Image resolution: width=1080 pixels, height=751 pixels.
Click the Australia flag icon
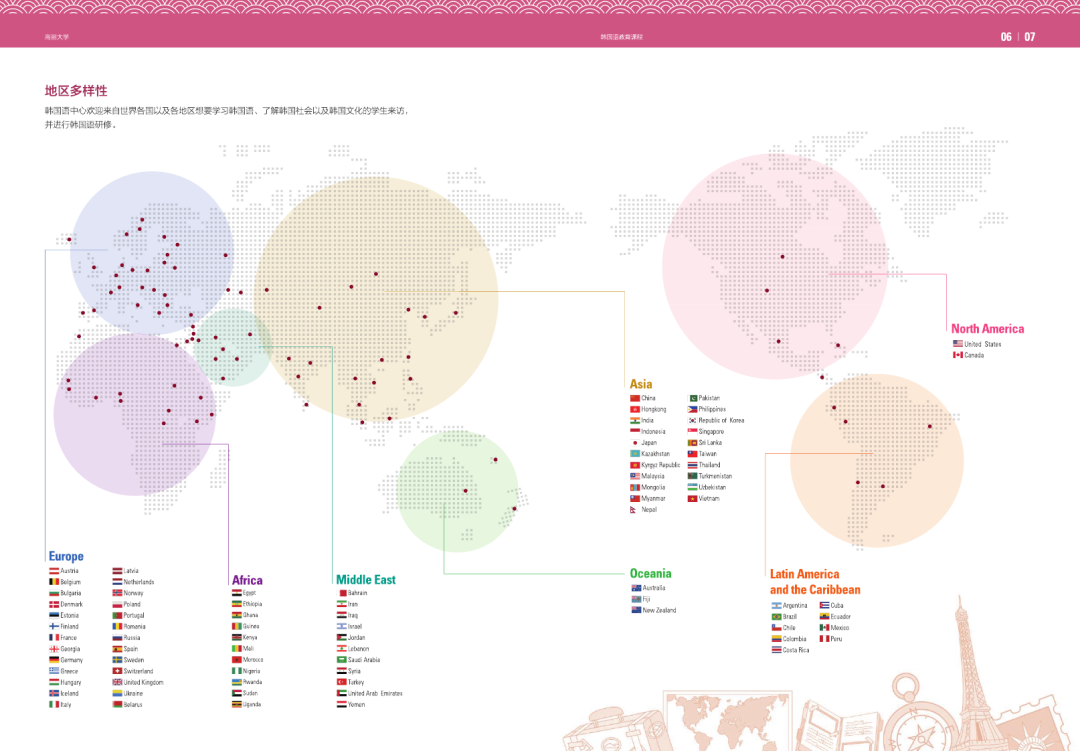[x=635, y=588]
